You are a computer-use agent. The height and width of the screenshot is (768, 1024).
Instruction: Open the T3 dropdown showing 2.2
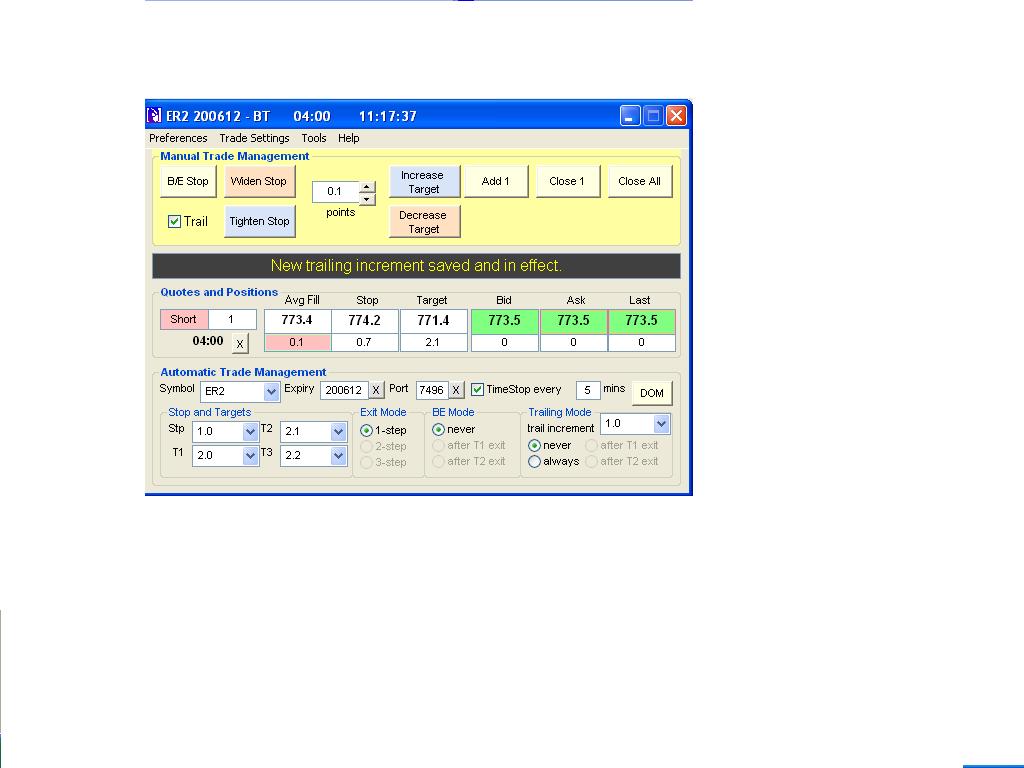(338, 455)
